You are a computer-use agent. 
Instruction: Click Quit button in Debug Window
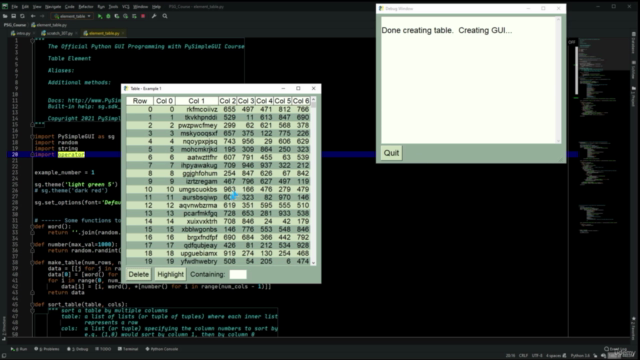391,153
